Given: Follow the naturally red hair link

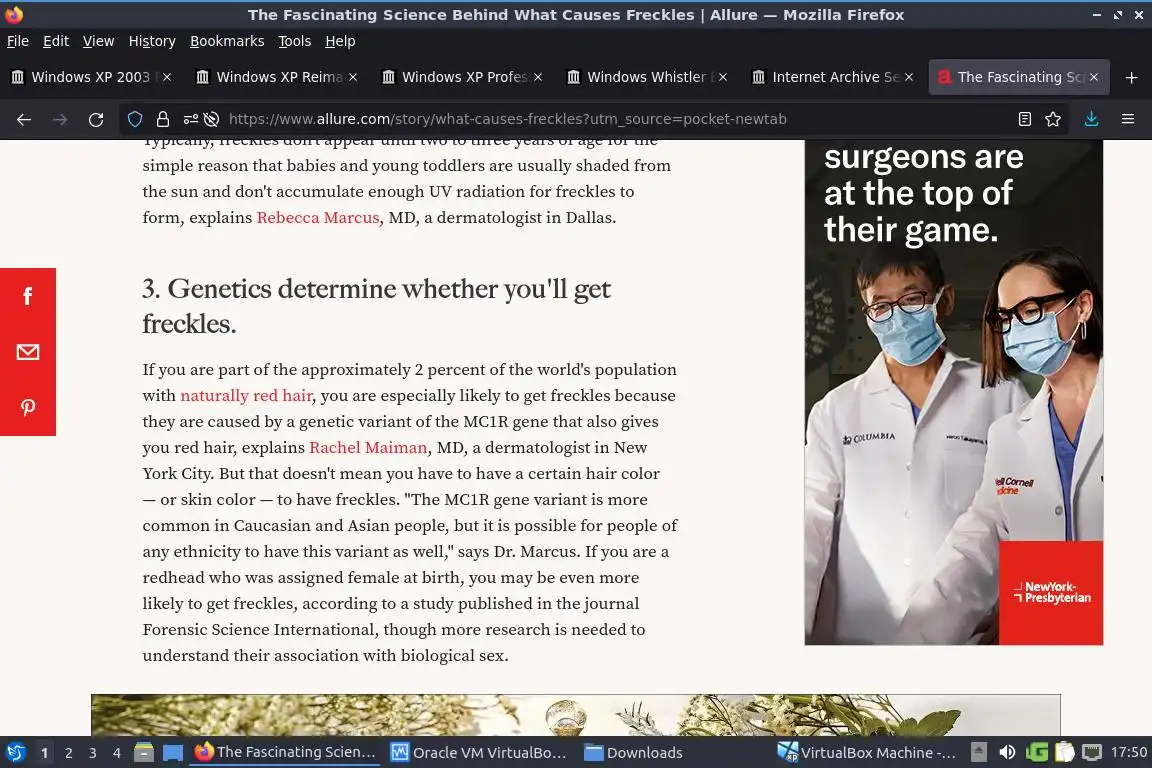Looking at the screenshot, I should (247, 395).
